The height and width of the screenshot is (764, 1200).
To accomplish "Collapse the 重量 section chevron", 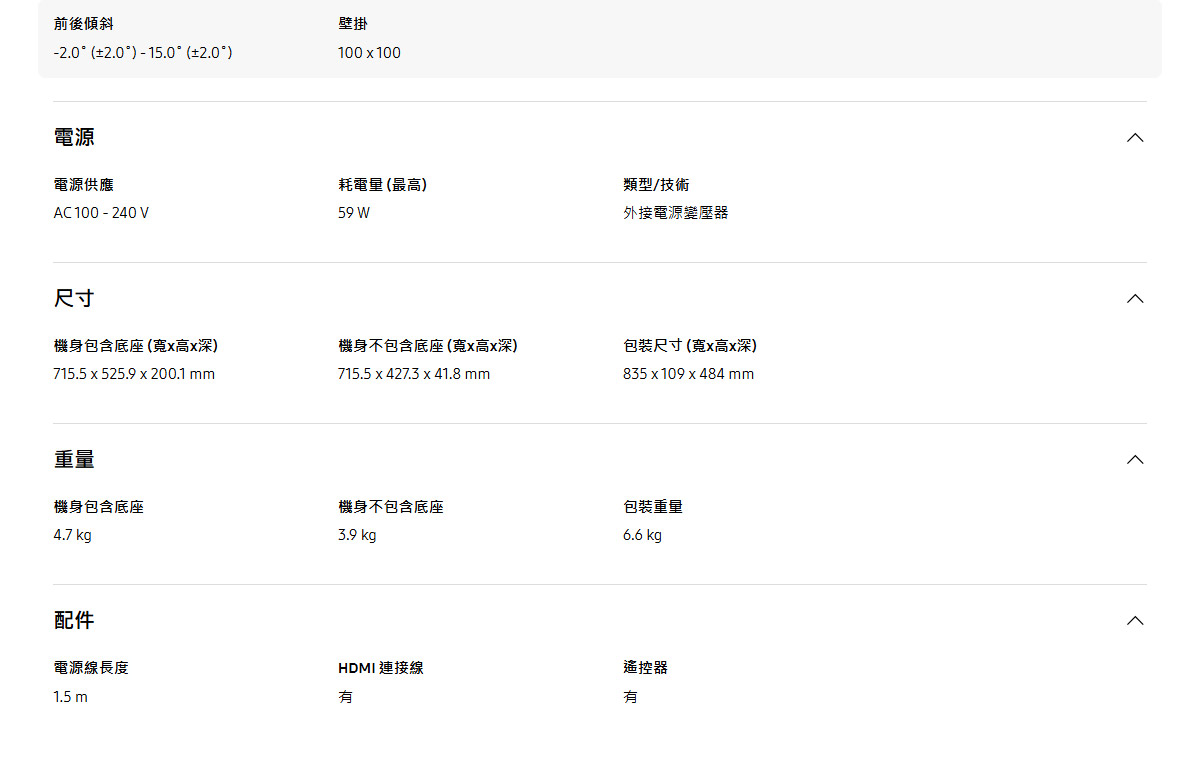I will tap(1134, 459).
